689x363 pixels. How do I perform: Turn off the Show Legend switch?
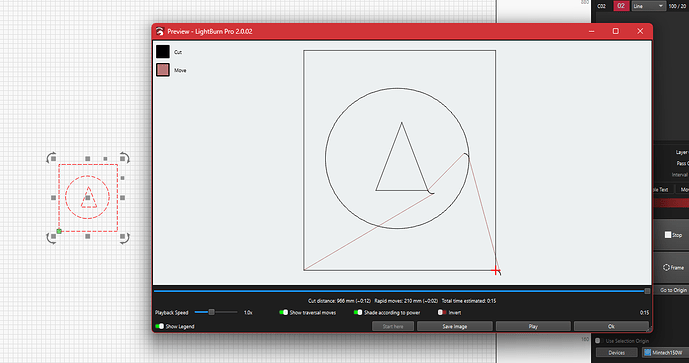[160, 326]
